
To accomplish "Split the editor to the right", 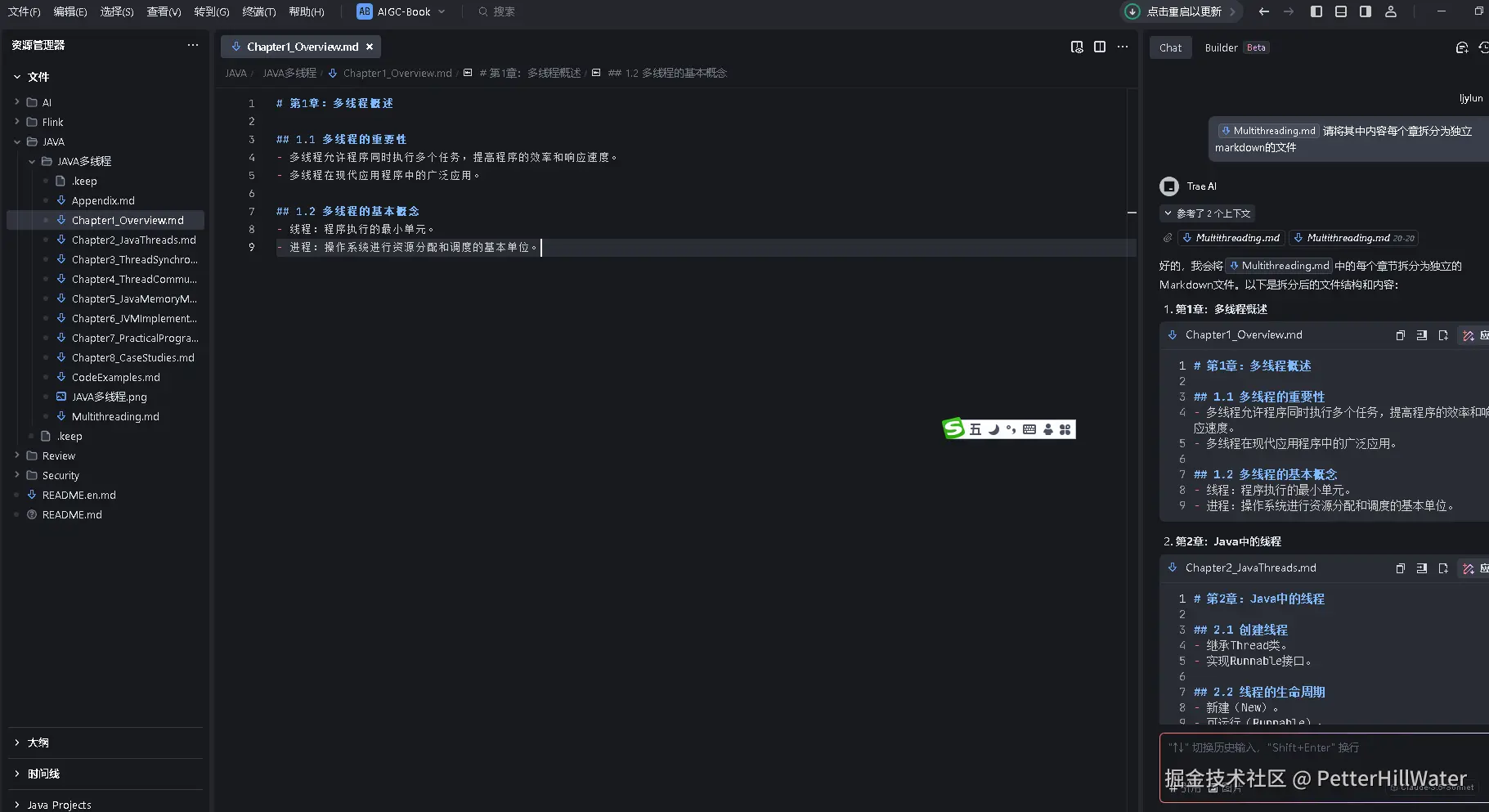I will pos(1100,47).
